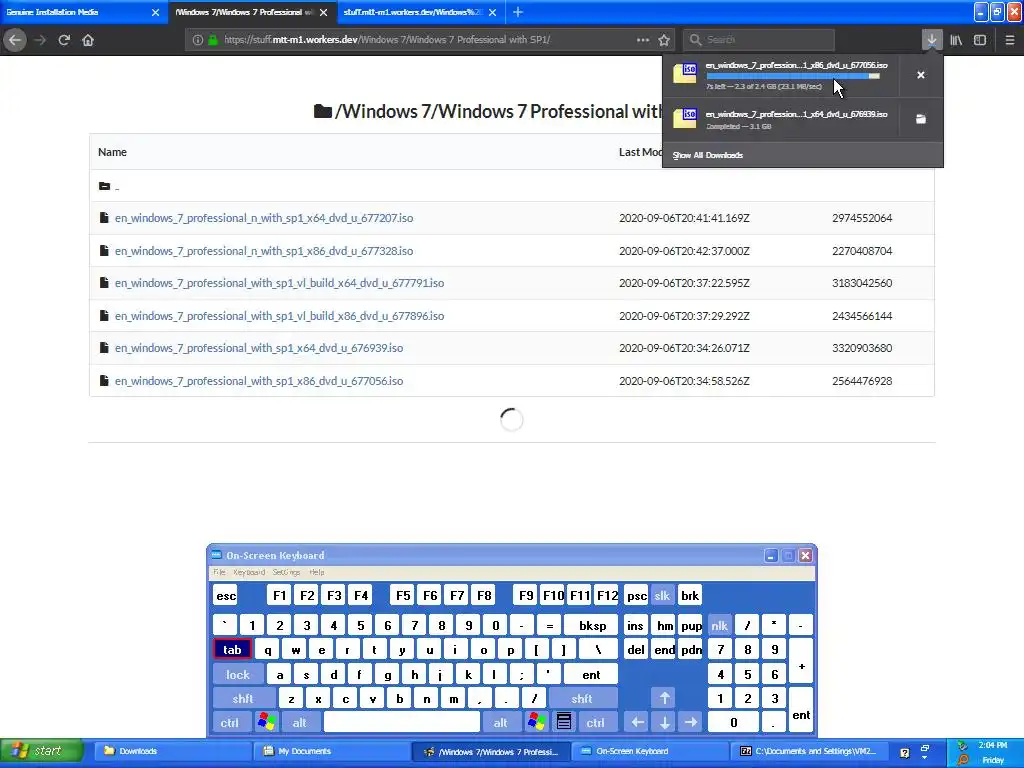Open vl_build x64 677791 iso link

pyautogui.click(x=280, y=283)
